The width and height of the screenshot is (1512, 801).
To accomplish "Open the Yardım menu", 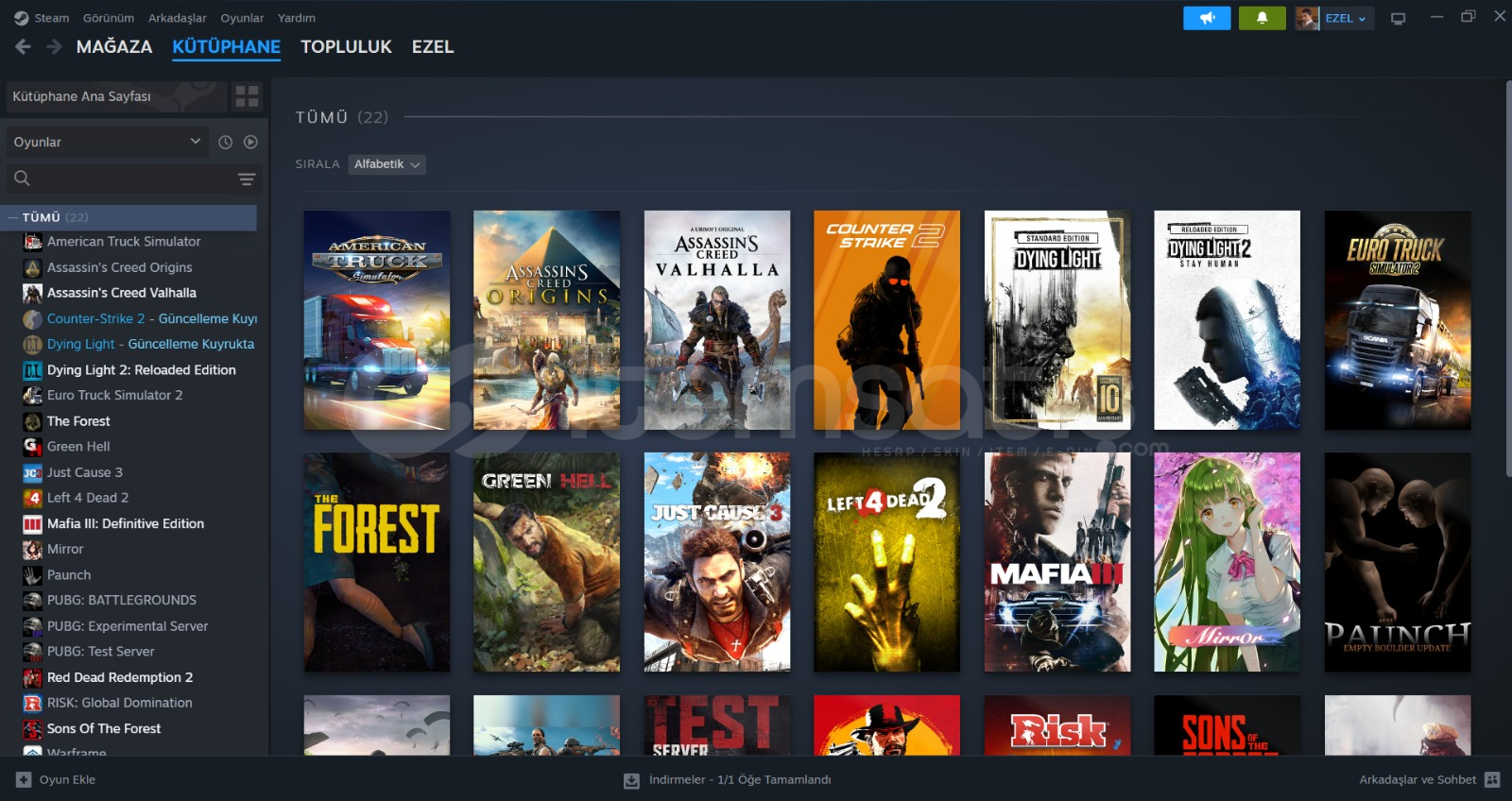I will (x=297, y=18).
